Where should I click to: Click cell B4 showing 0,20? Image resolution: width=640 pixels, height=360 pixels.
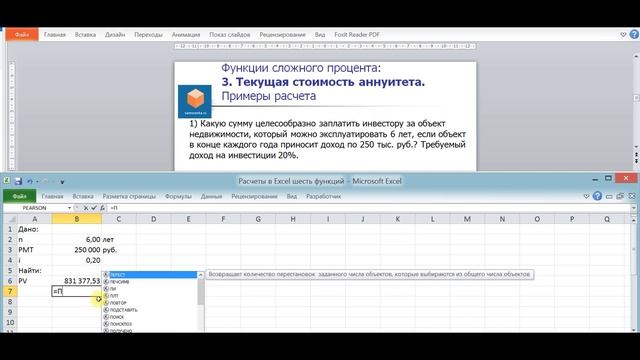point(77,260)
